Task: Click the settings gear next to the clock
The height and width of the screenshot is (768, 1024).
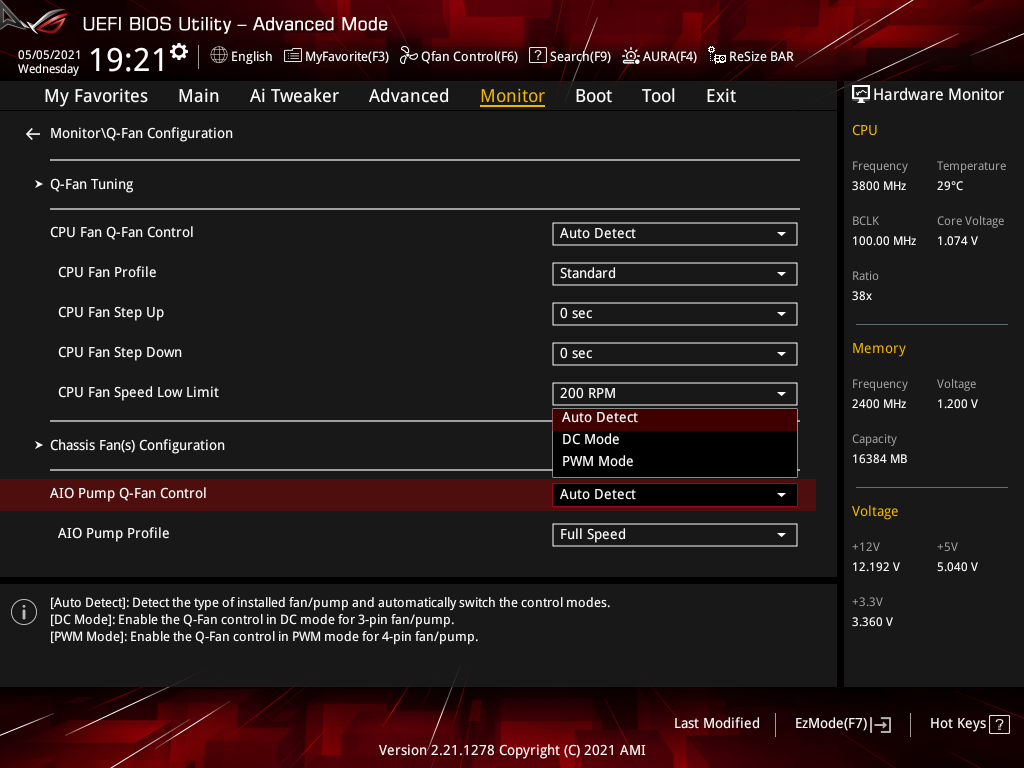Action: [x=179, y=52]
